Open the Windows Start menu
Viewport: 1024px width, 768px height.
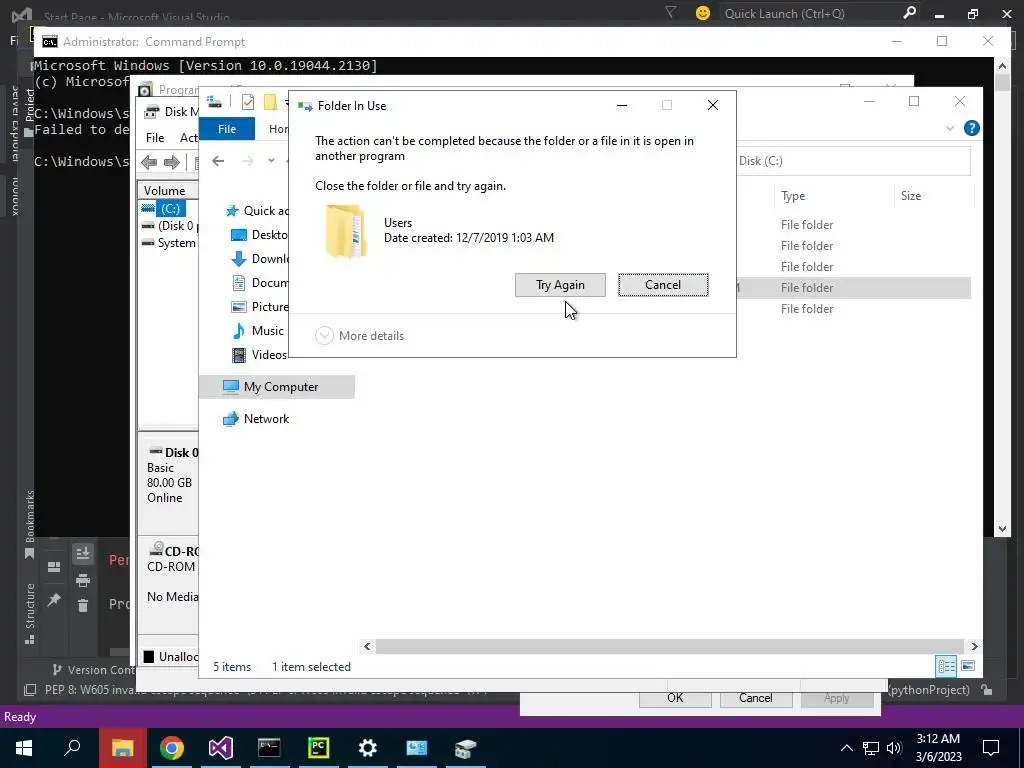click(x=24, y=748)
